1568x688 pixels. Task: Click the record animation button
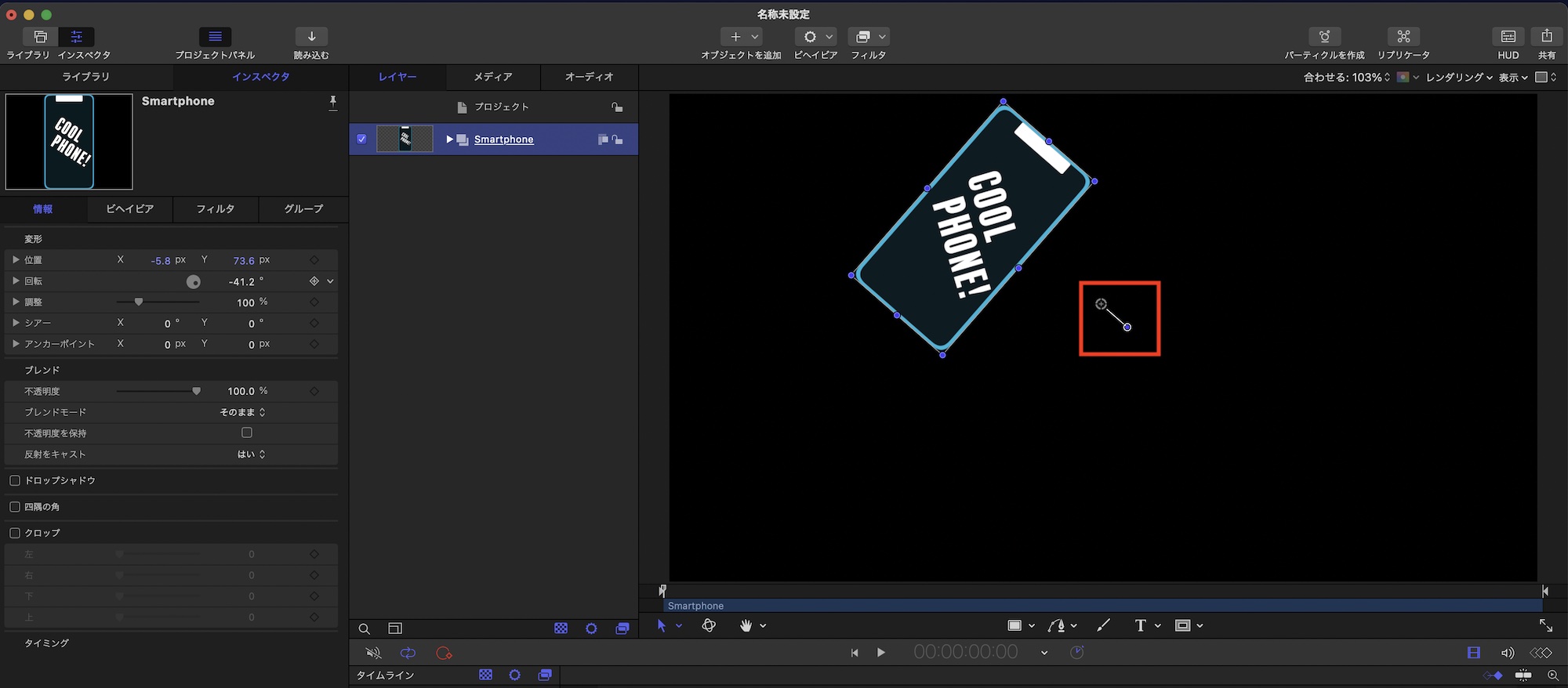point(444,653)
